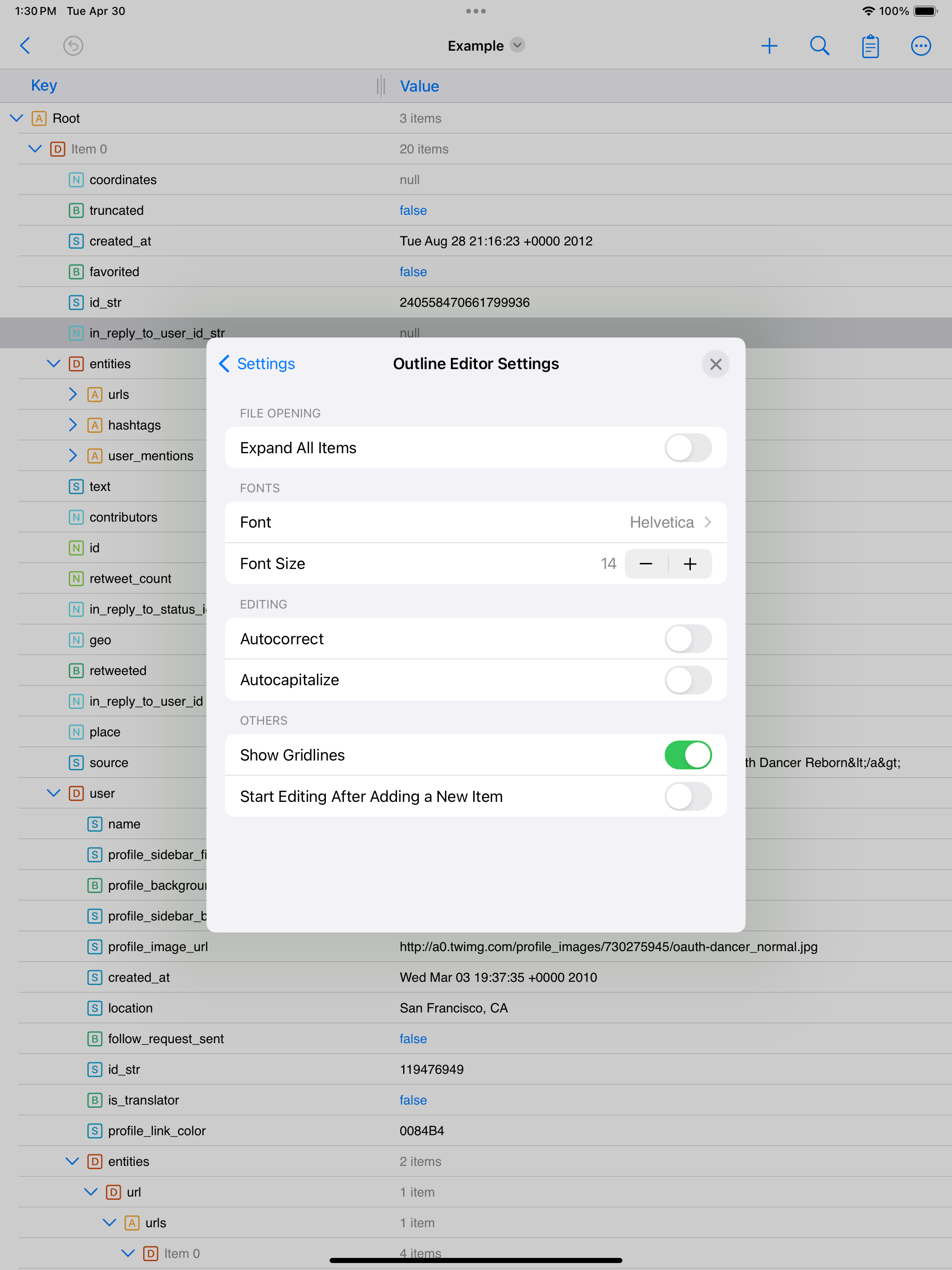This screenshot has width=952, height=1270.
Task: Collapse the first entities dictionary
Action: tap(53, 364)
